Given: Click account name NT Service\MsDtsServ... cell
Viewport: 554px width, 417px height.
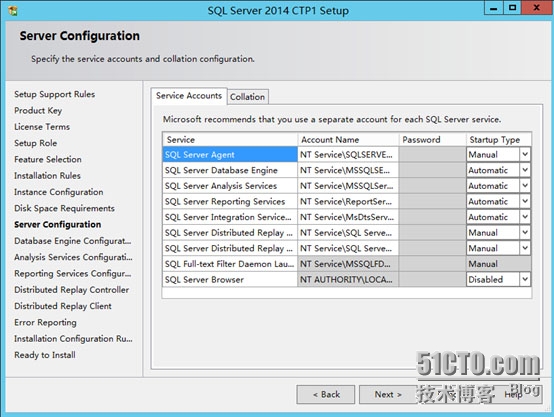Looking at the screenshot, I should pyautogui.click(x=348, y=217).
